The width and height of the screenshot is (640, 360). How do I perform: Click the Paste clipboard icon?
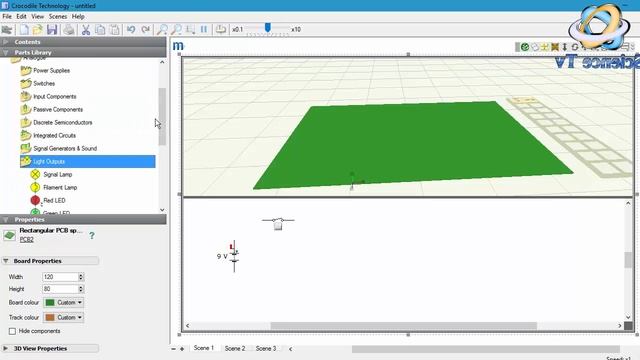(x=115, y=29)
